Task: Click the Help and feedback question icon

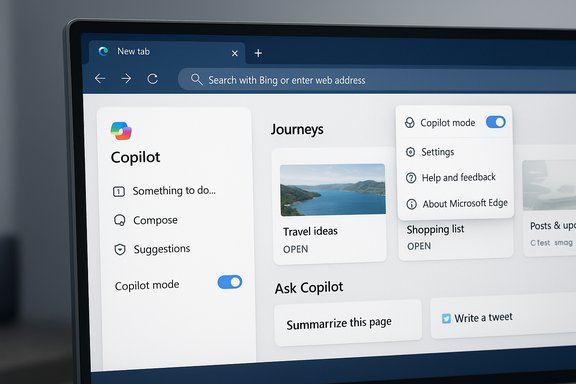Action: click(411, 178)
